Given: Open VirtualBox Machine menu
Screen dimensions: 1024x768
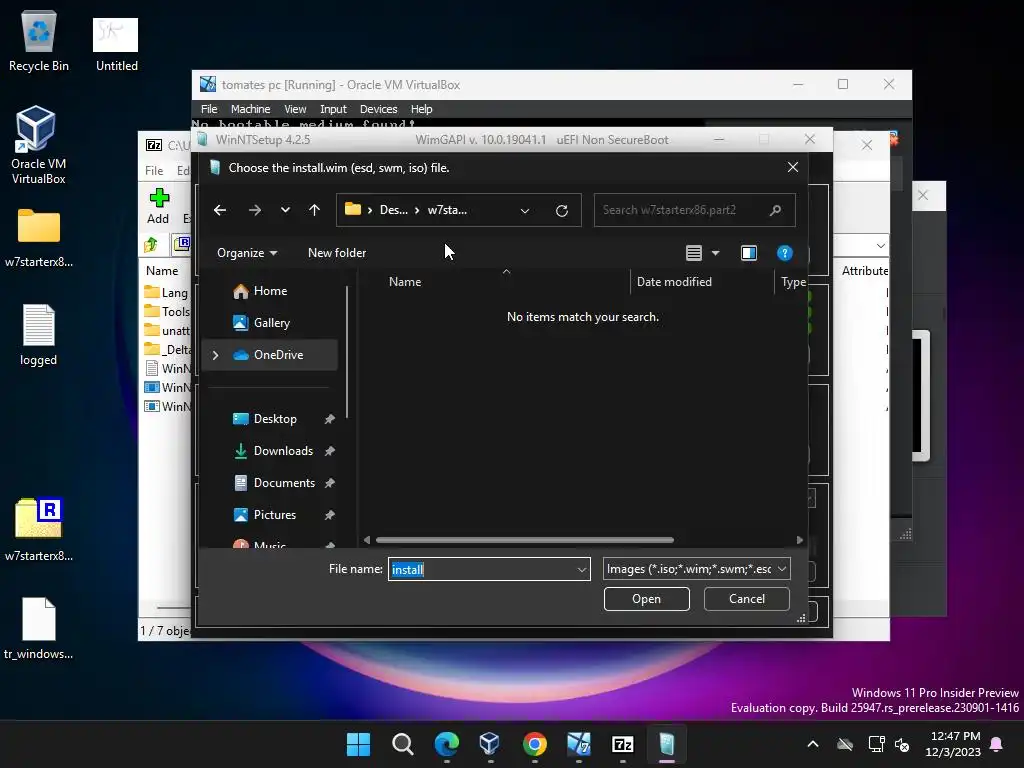Looking at the screenshot, I should [250, 109].
